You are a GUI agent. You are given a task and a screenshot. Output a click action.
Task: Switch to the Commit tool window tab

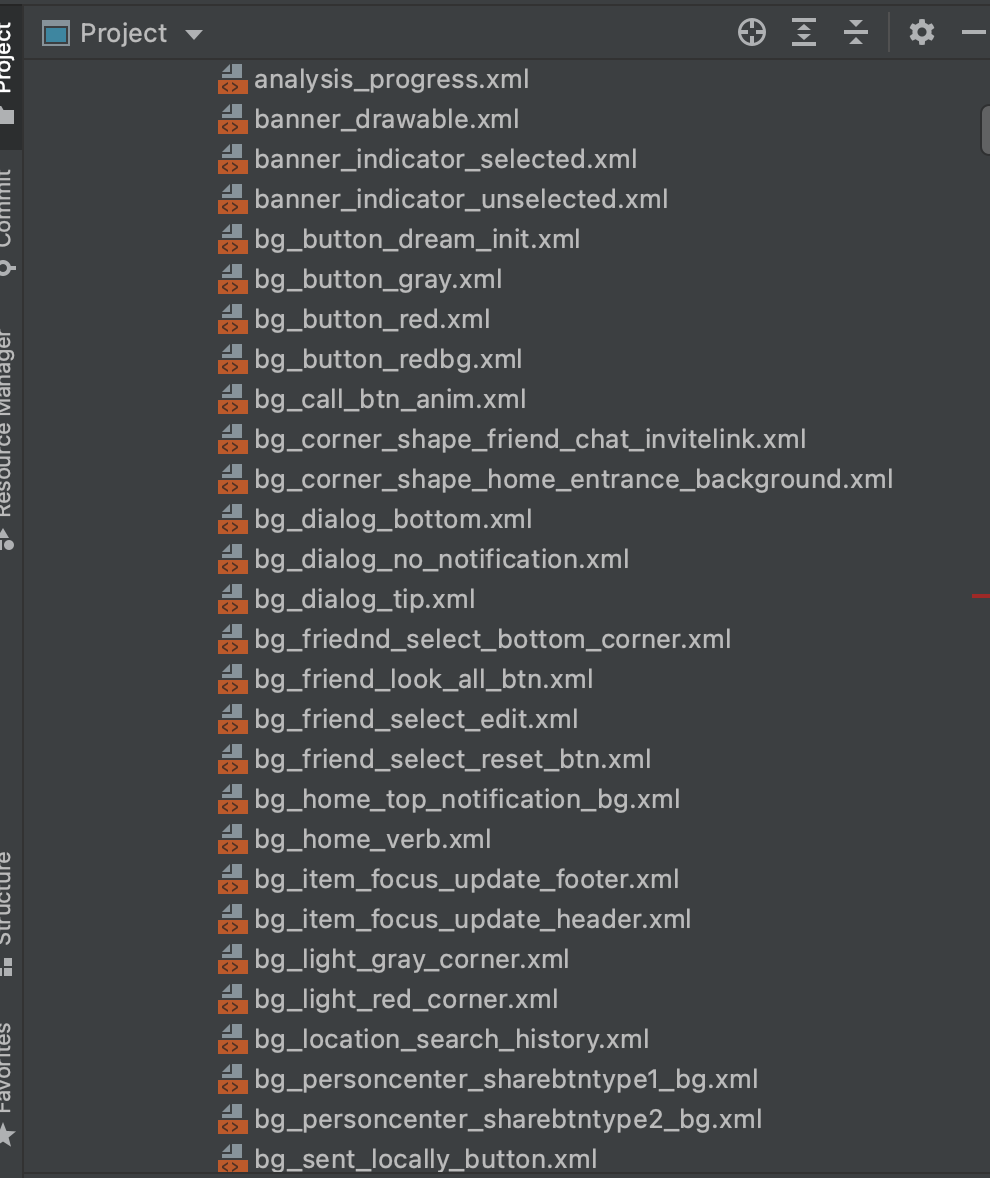(7, 222)
